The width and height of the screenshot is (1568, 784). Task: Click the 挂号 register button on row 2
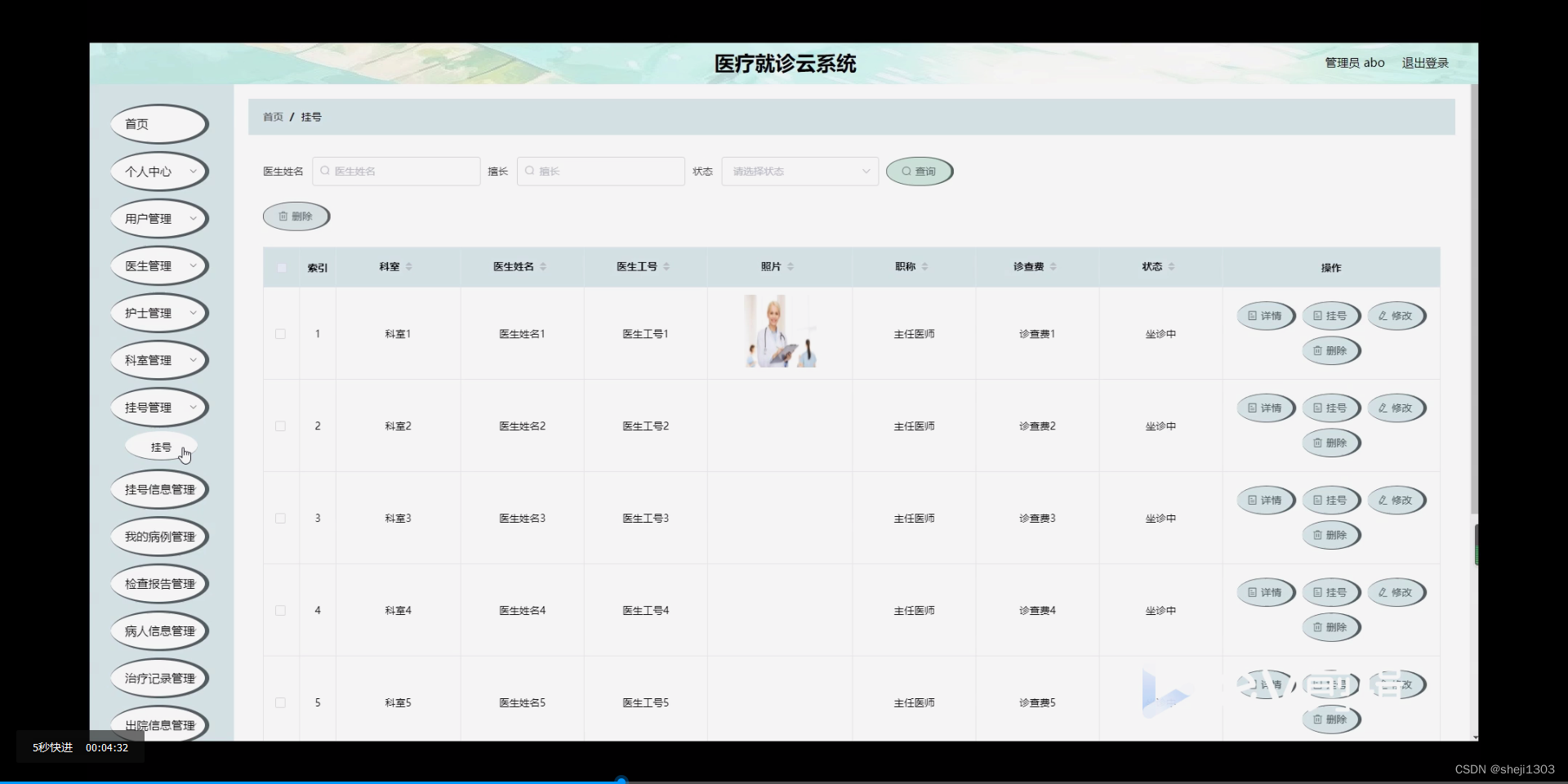tap(1331, 408)
